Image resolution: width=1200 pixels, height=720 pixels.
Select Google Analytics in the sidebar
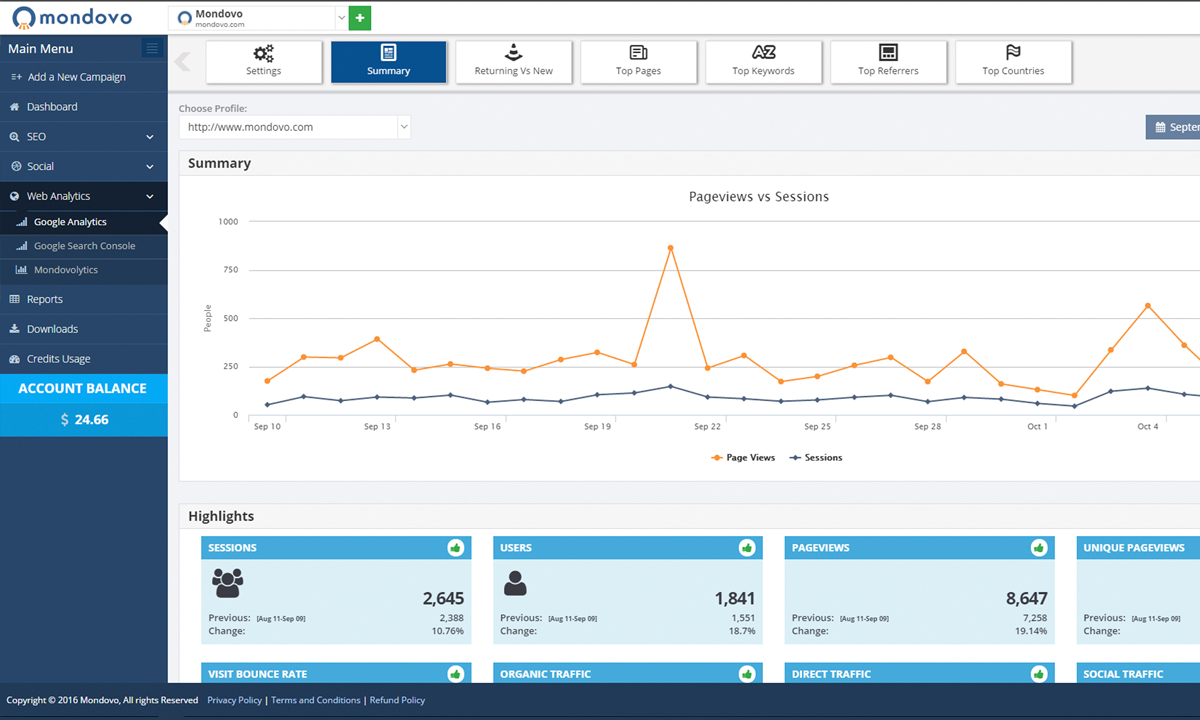(84, 222)
